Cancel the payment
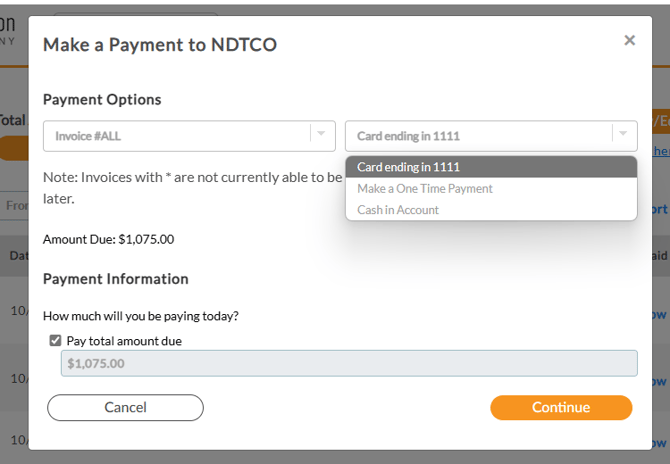This screenshot has height=464, width=670. [x=125, y=407]
